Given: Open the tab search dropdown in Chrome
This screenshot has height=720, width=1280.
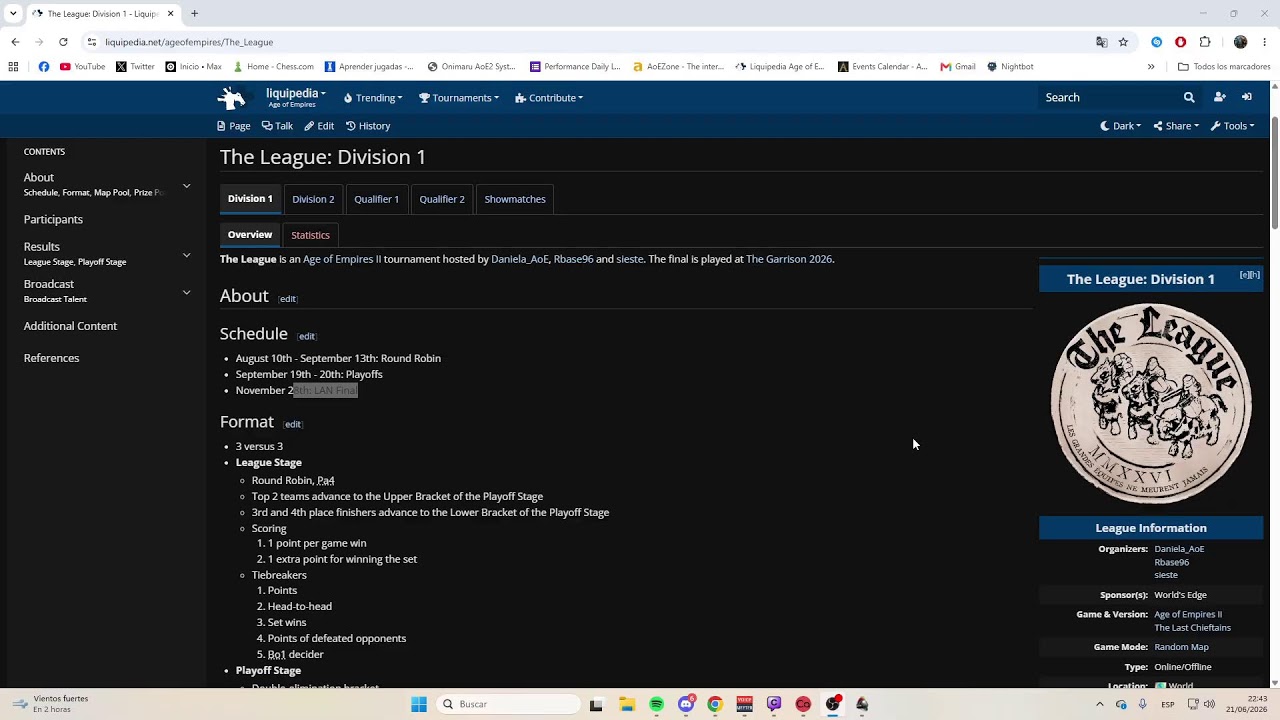Looking at the screenshot, I should [x=13, y=13].
